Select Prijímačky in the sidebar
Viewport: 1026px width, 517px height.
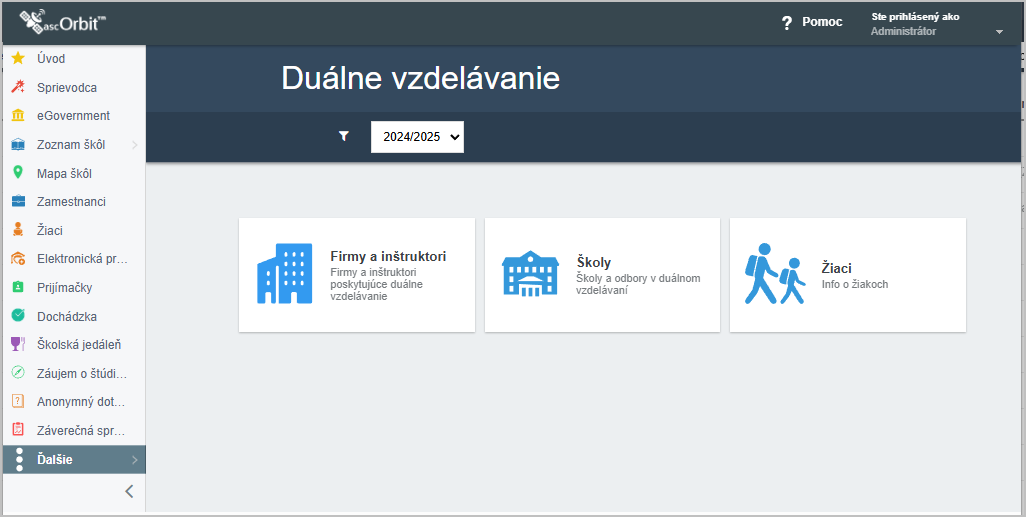pyautogui.click(x=74, y=287)
